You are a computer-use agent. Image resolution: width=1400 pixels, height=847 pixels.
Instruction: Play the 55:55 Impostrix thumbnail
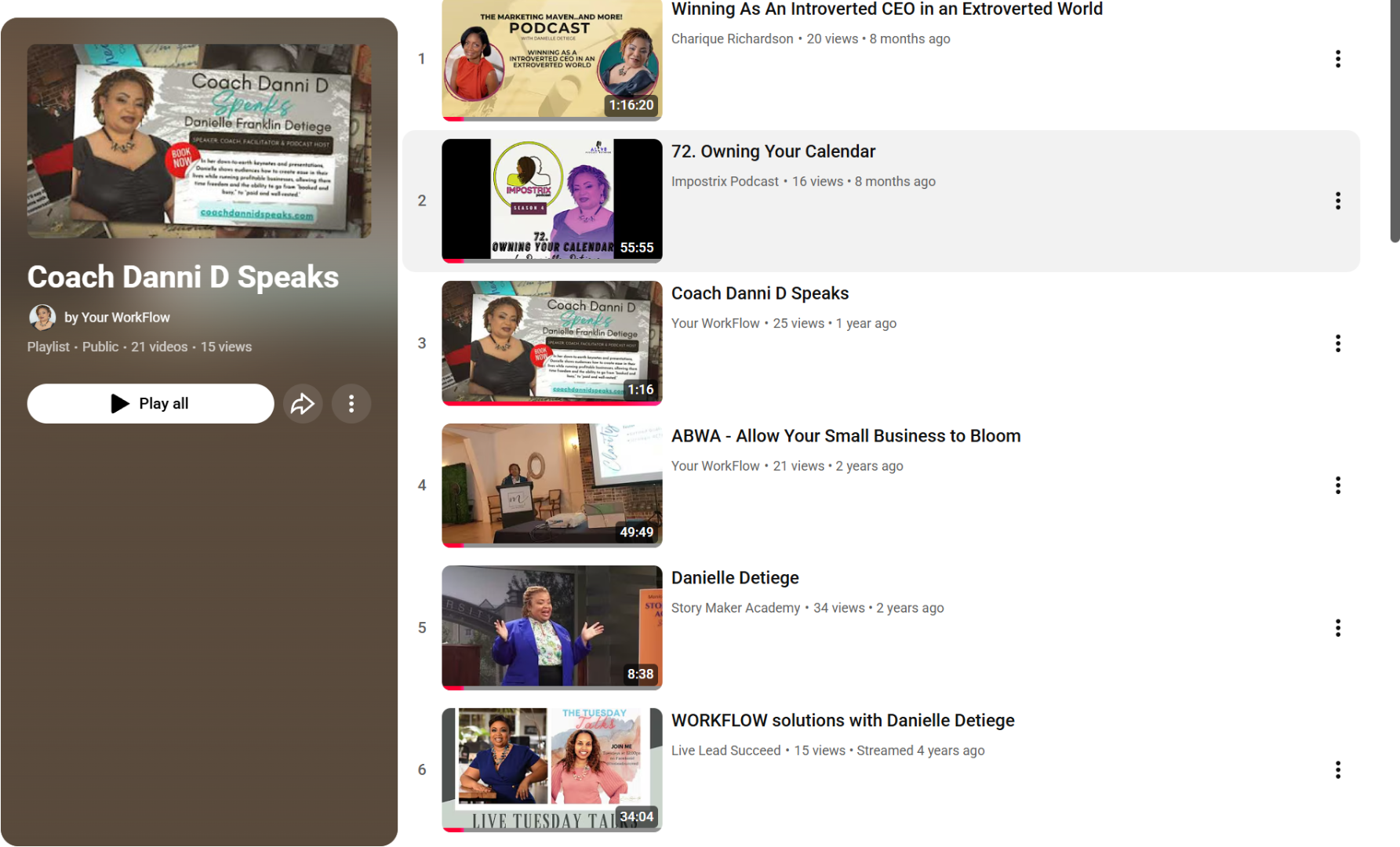[x=552, y=201]
